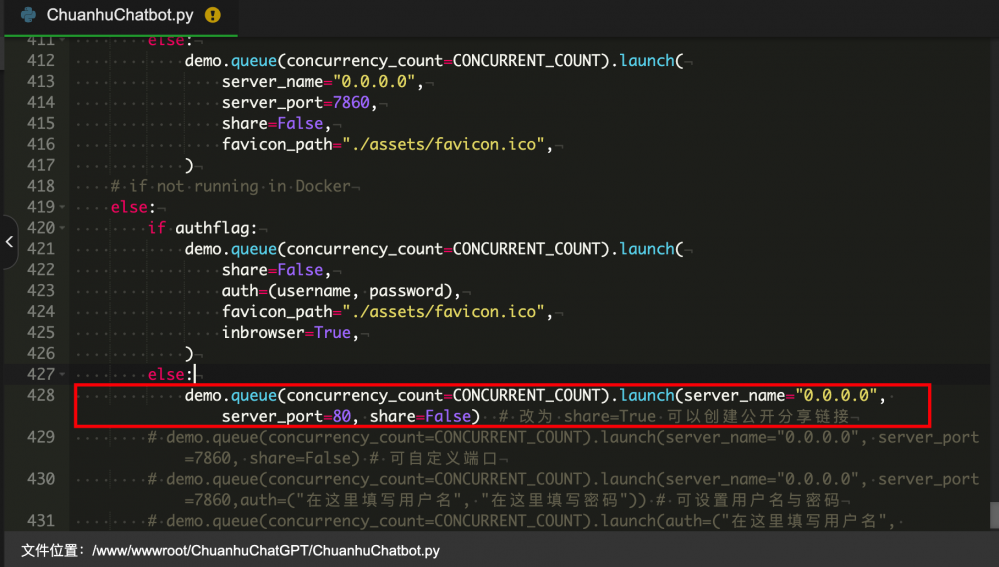
Task: Place cursor on server_port=80 value
Action: click(x=341, y=416)
